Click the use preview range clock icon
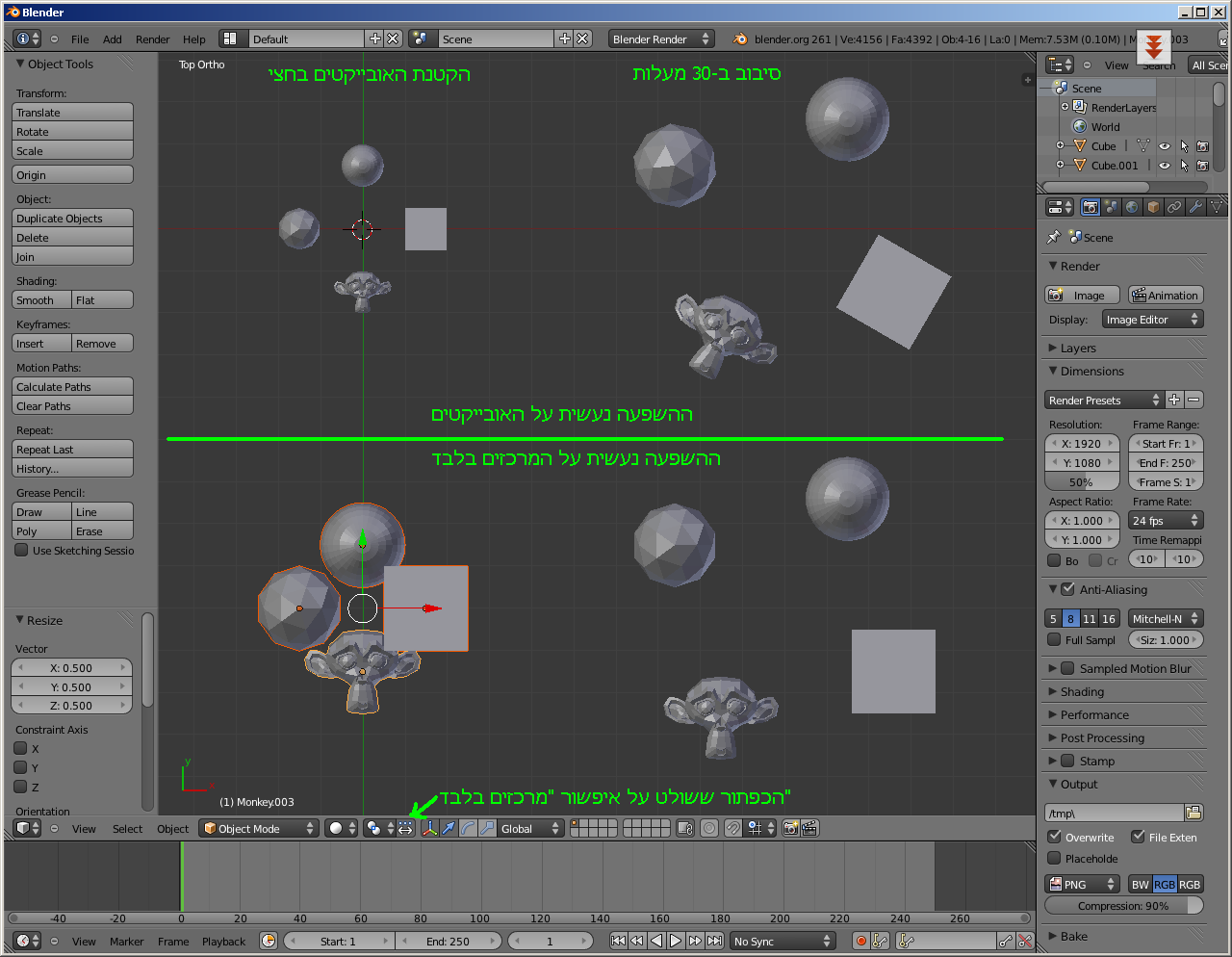Screen dimensions: 1232x957 [x=269, y=941]
